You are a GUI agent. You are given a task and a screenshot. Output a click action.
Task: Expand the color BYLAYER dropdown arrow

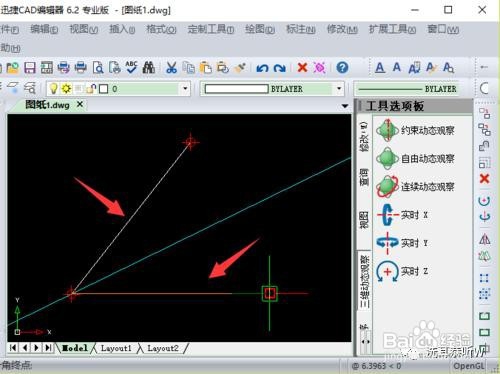(339, 89)
